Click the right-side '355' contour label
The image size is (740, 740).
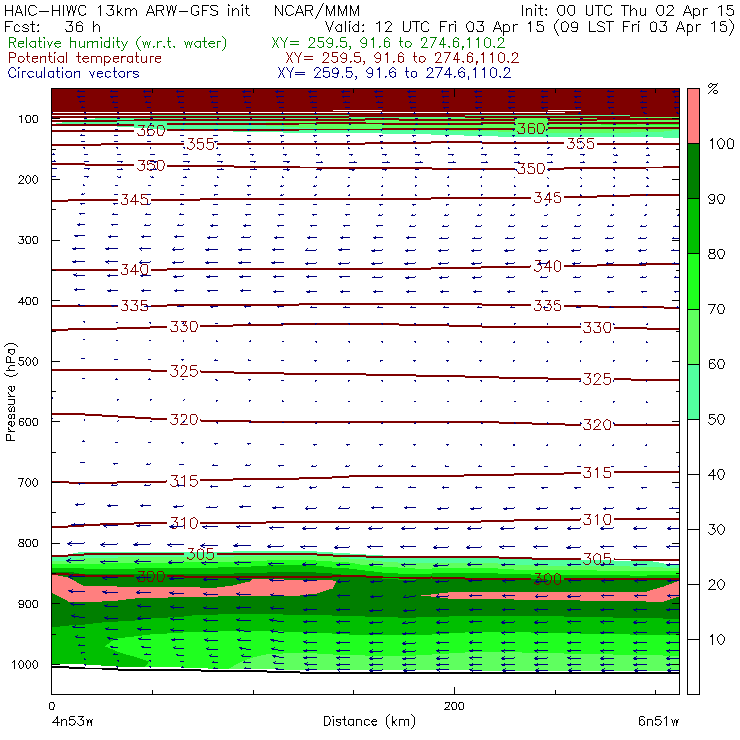[x=580, y=143]
